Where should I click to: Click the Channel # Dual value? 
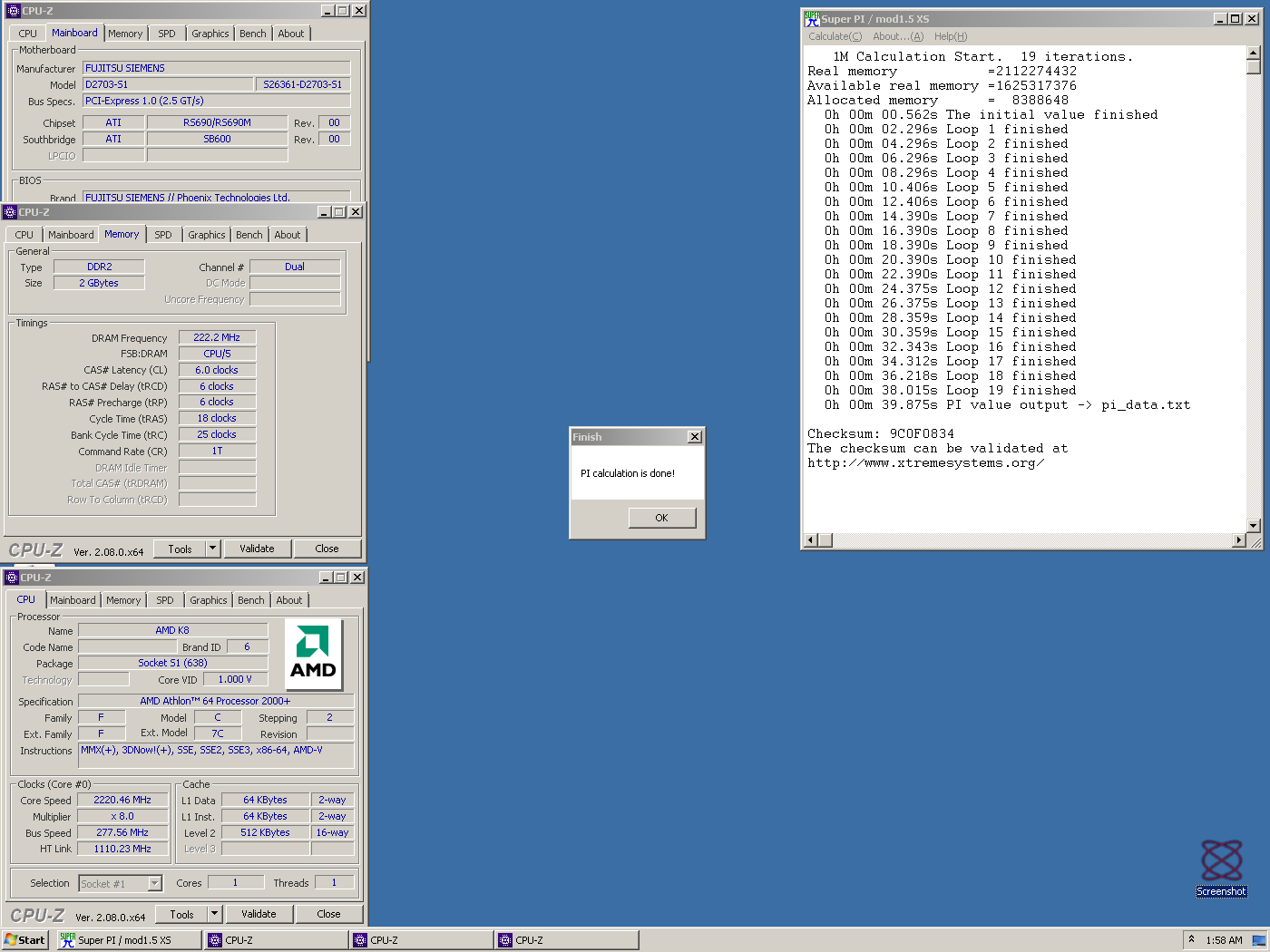coord(295,267)
